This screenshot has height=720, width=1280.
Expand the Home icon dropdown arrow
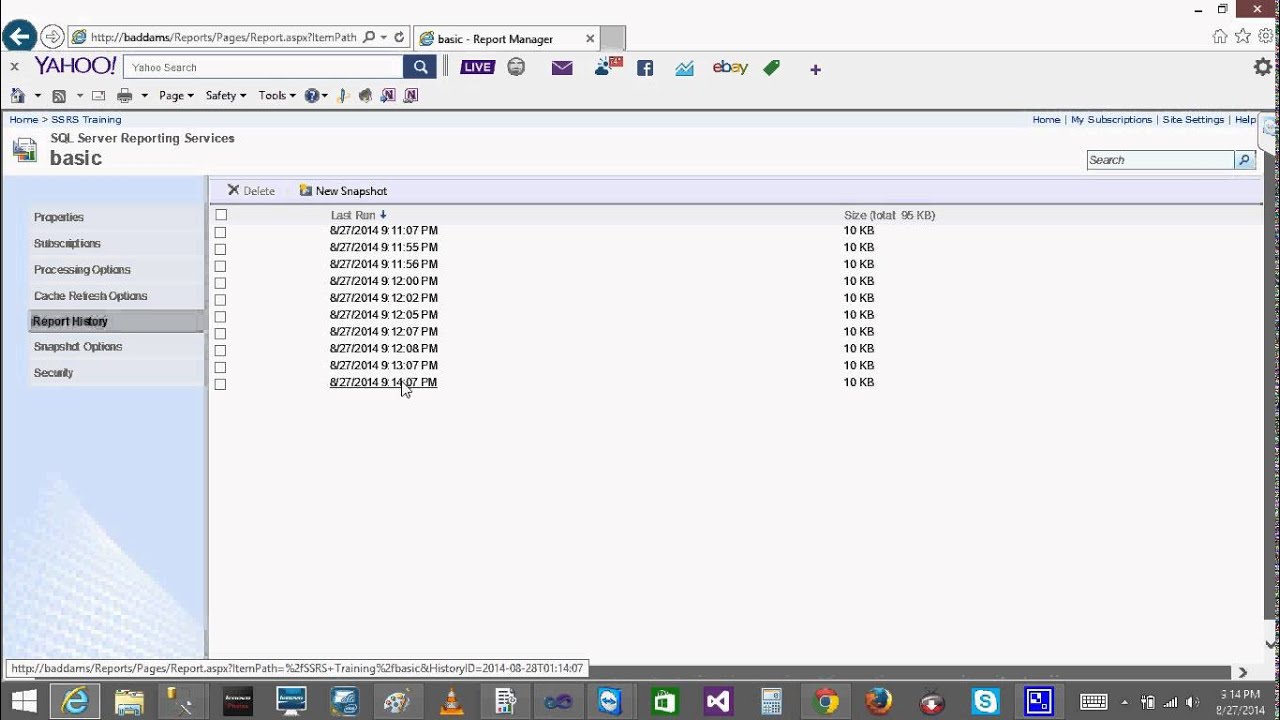38,96
